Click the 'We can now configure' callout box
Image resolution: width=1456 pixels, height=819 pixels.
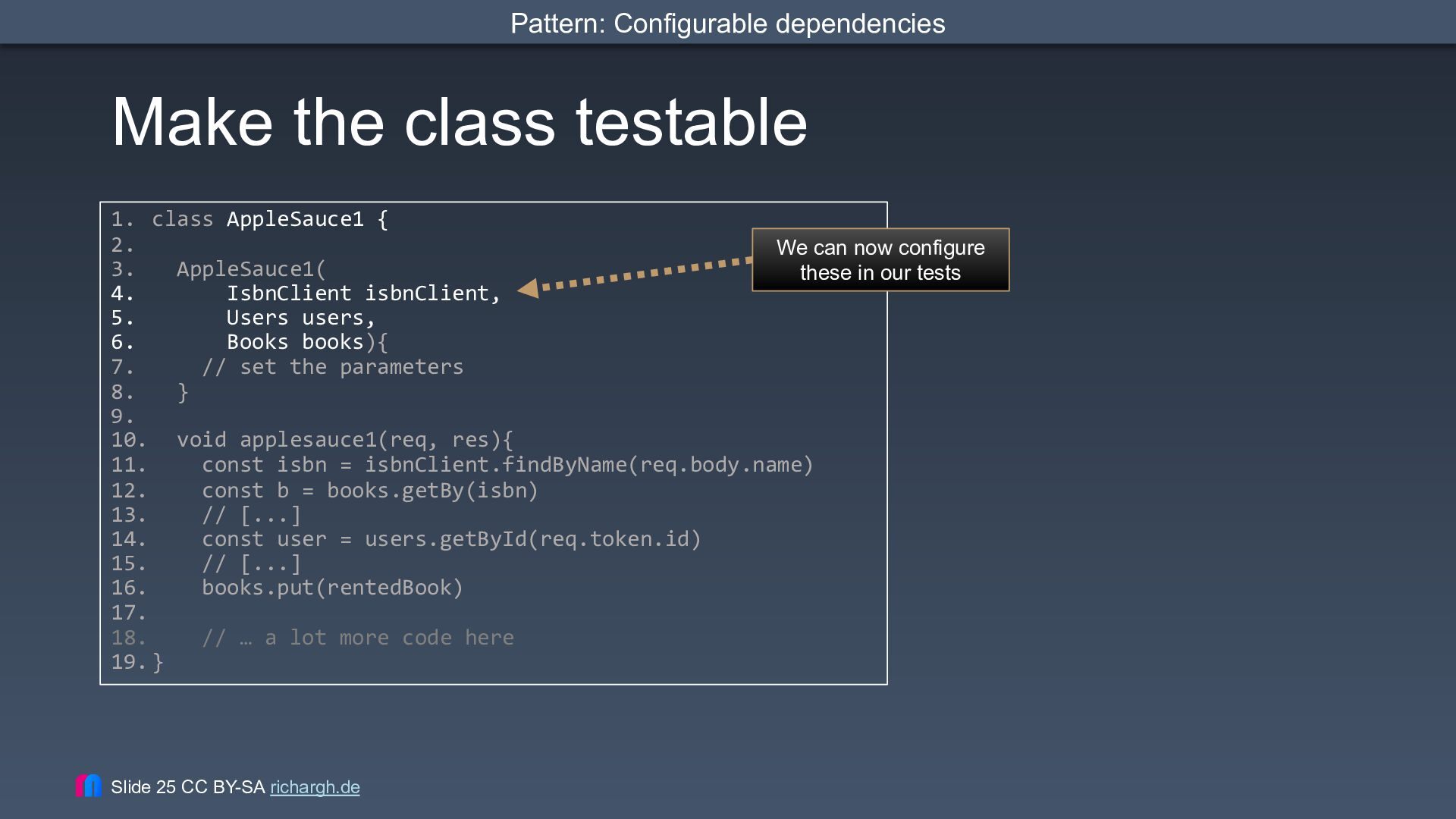click(880, 260)
